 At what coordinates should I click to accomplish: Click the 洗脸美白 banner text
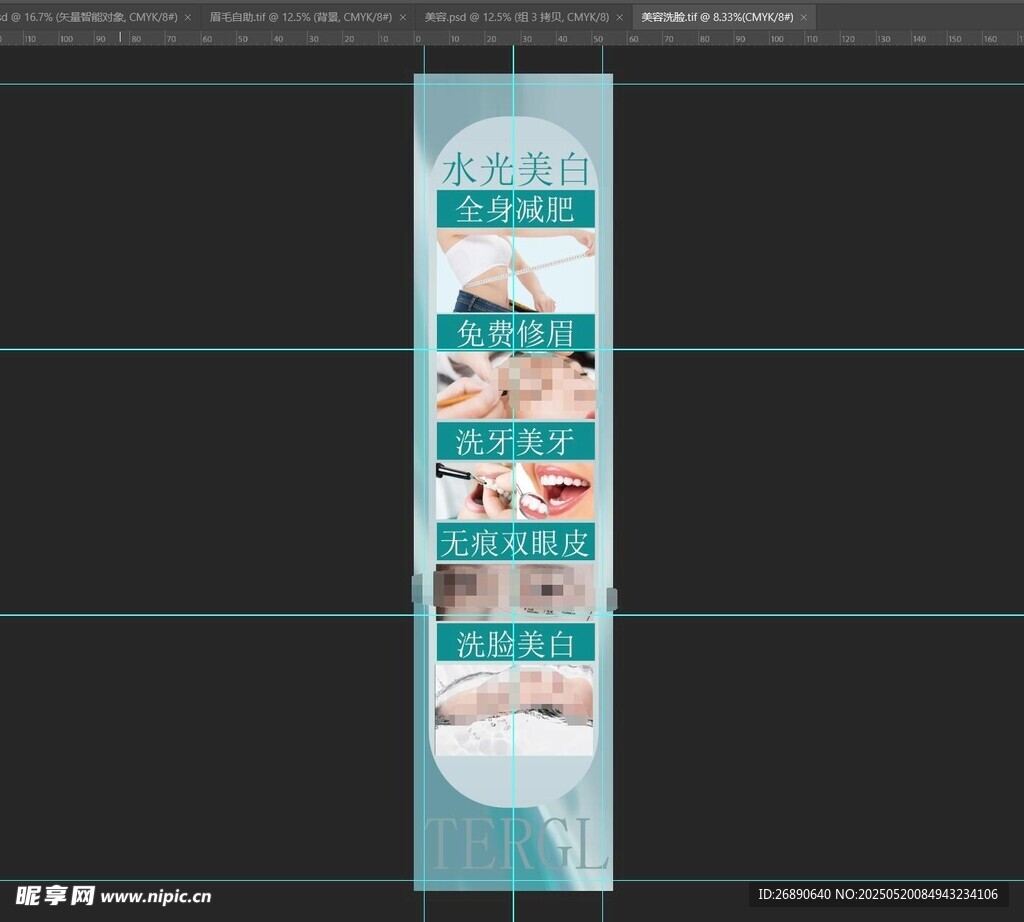click(x=515, y=644)
